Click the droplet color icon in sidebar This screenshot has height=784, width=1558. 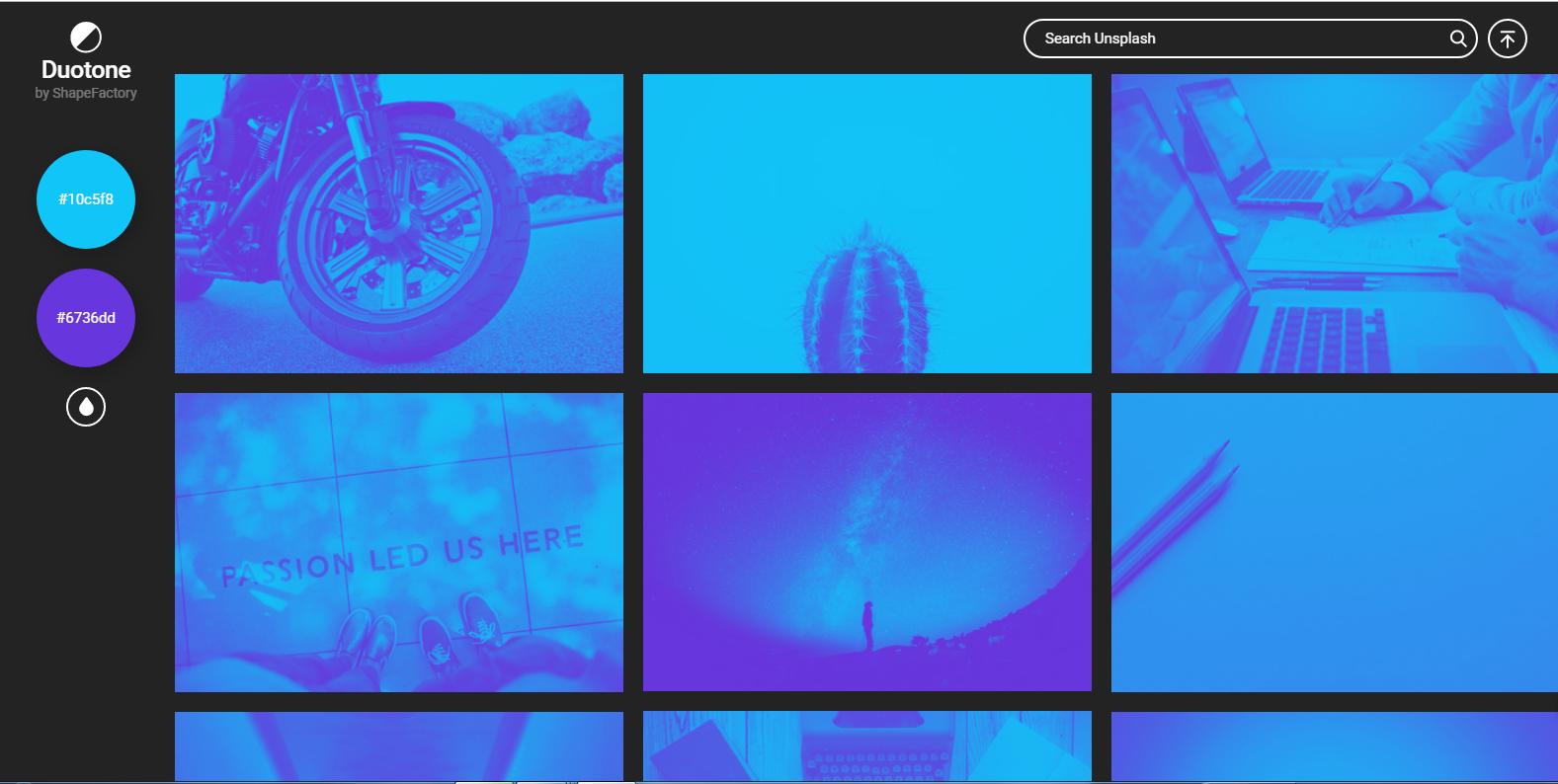click(x=86, y=407)
